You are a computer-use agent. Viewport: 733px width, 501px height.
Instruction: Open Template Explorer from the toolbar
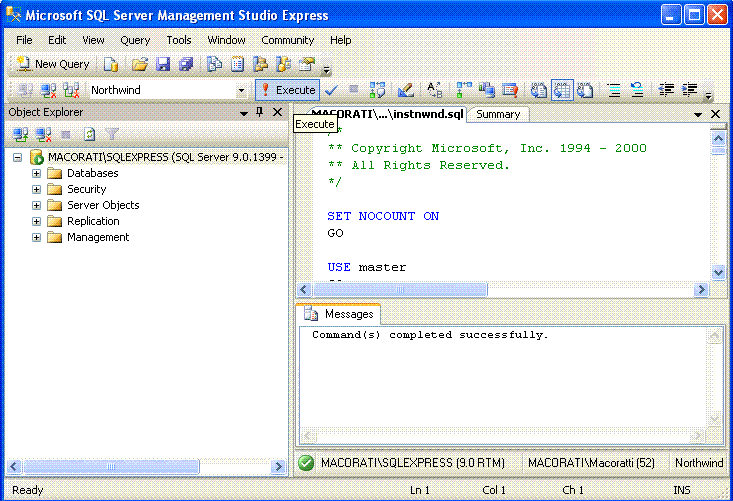pyautogui.click(x=283, y=64)
